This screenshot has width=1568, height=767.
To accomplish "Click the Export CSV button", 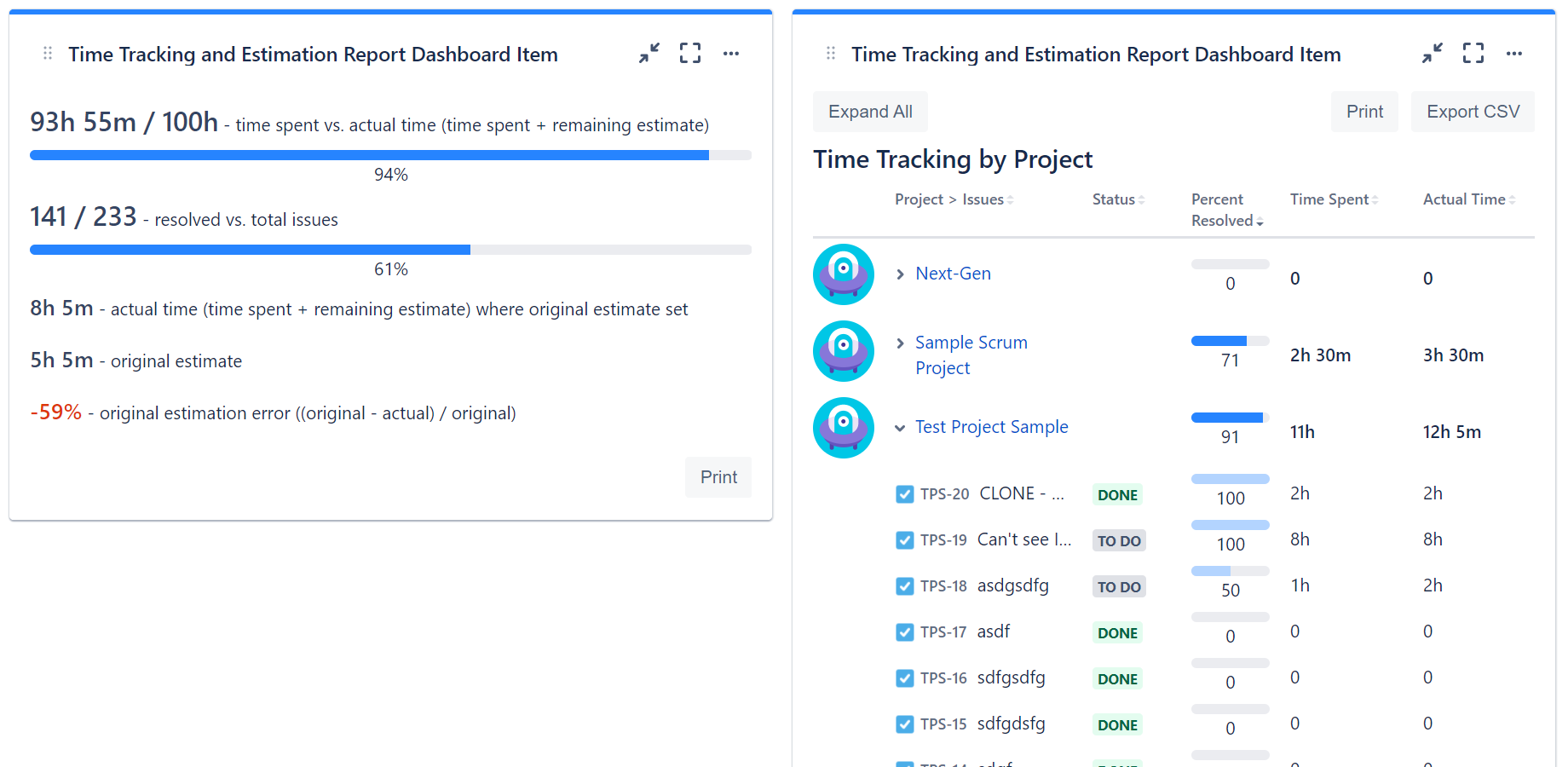I will coord(1473,111).
